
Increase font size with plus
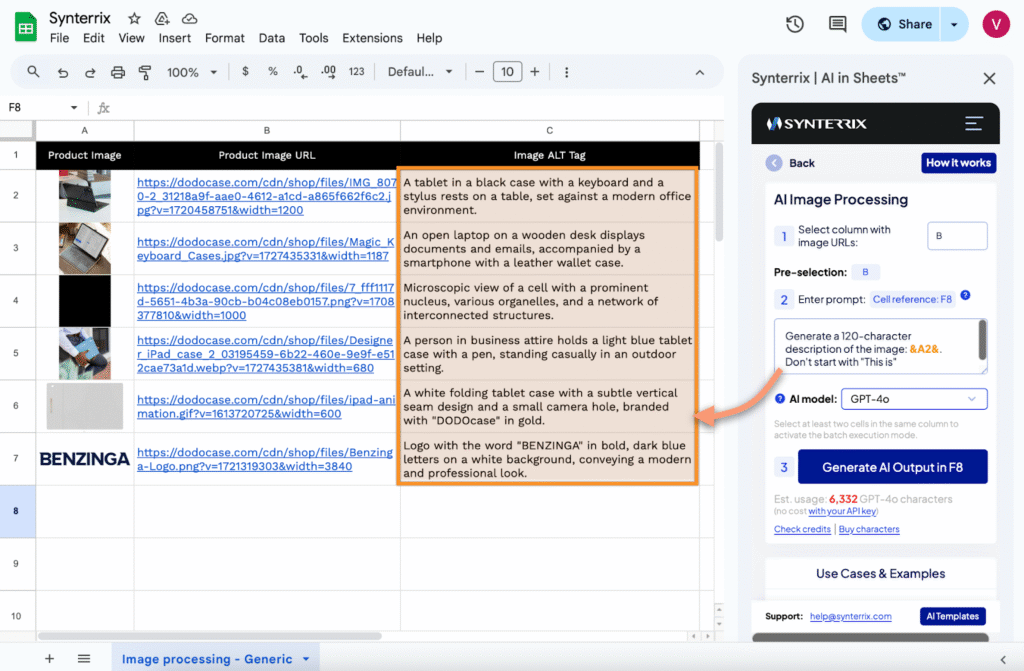tap(535, 72)
